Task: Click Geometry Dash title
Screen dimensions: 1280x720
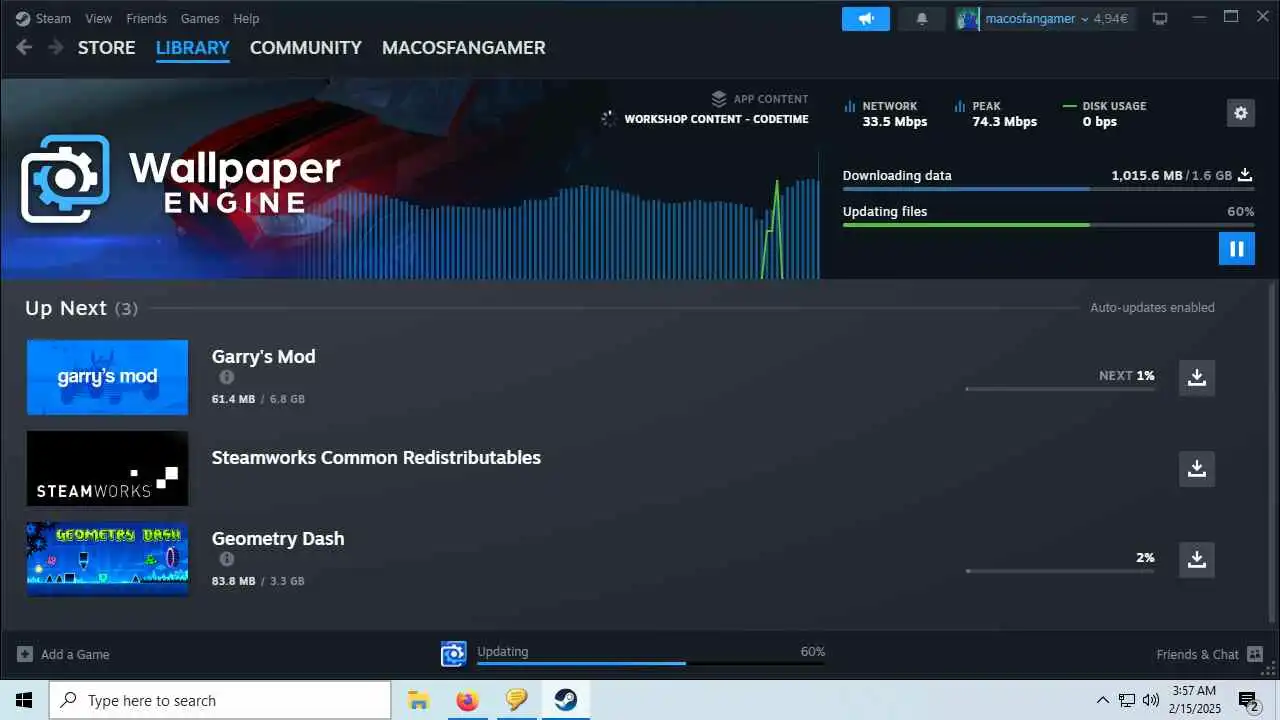Action: (x=278, y=538)
